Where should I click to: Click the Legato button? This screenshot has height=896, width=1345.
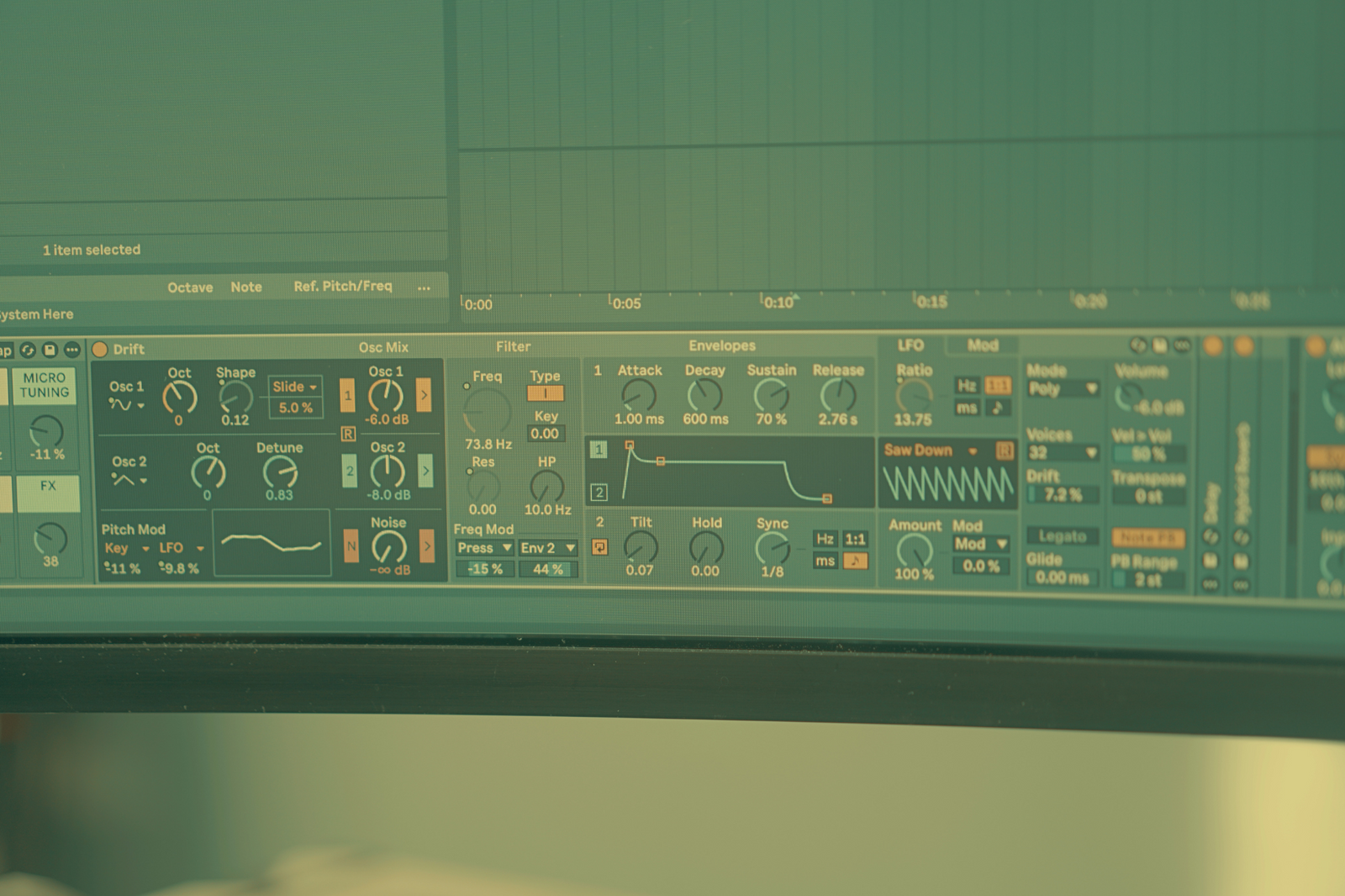pos(1062,536)
